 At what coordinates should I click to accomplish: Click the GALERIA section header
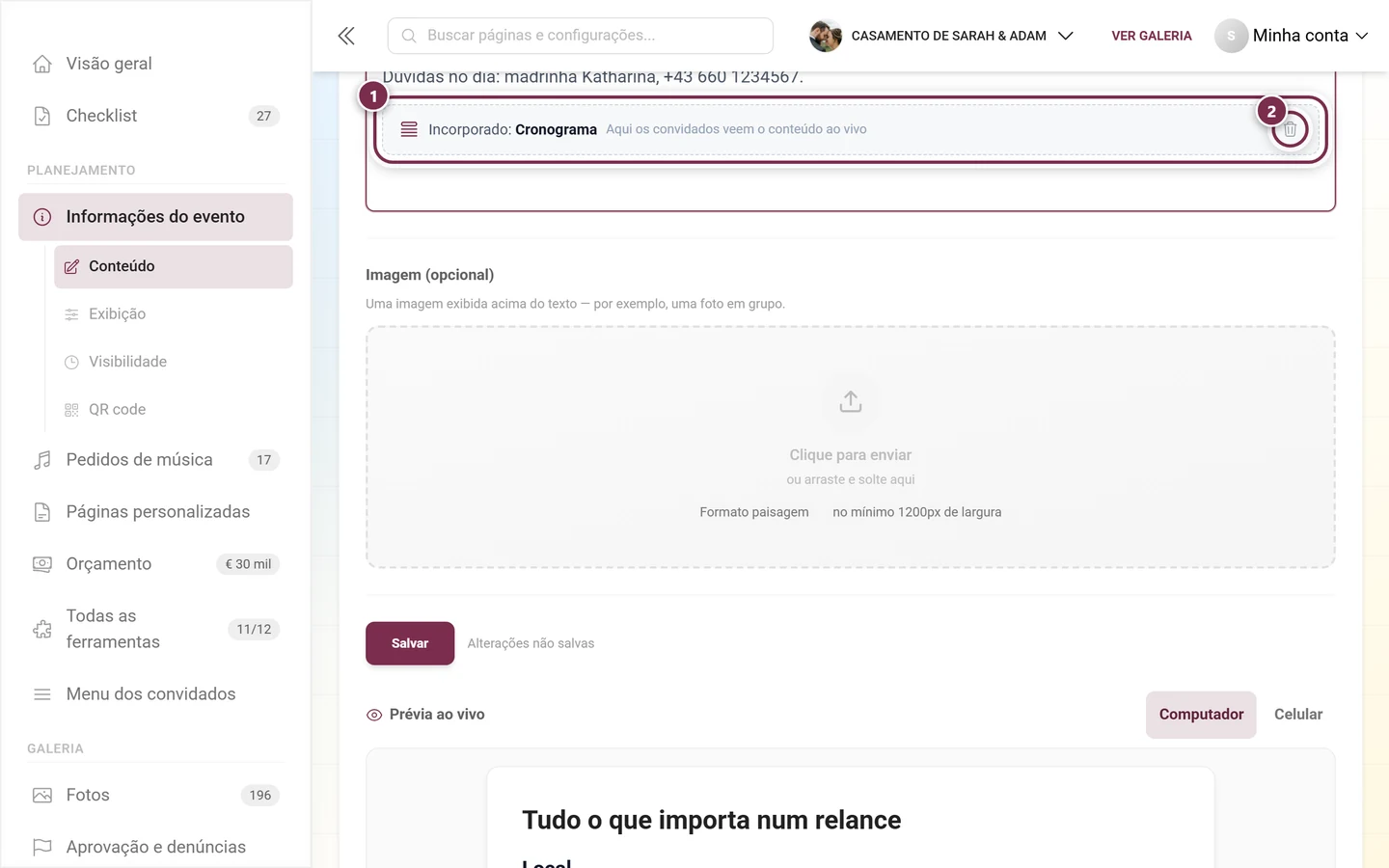55,749
